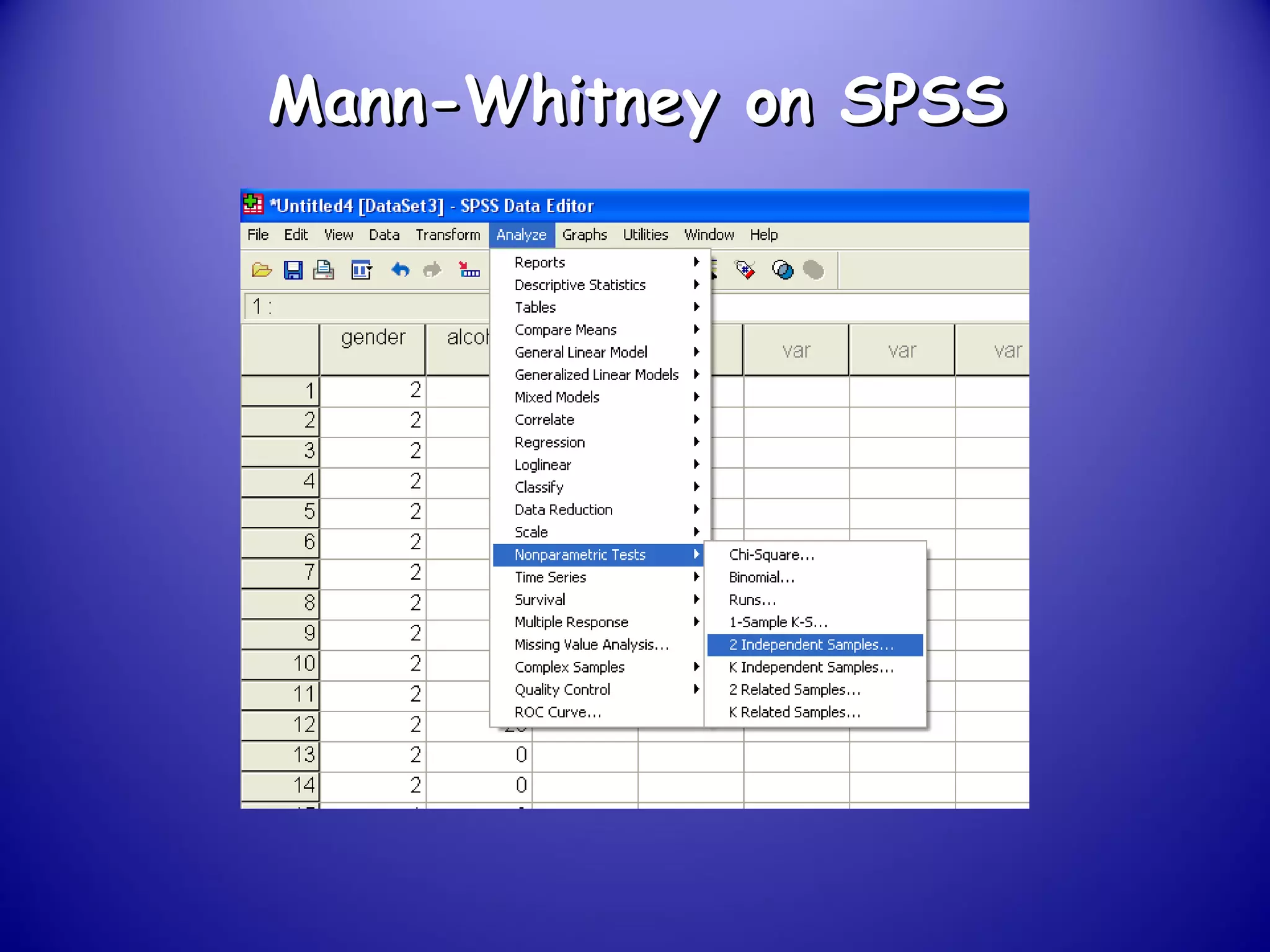This screenshot has width=1270, height=952.
Task: Open the Dialog Recall toolbar icon
Action: (x=362, y=270)
